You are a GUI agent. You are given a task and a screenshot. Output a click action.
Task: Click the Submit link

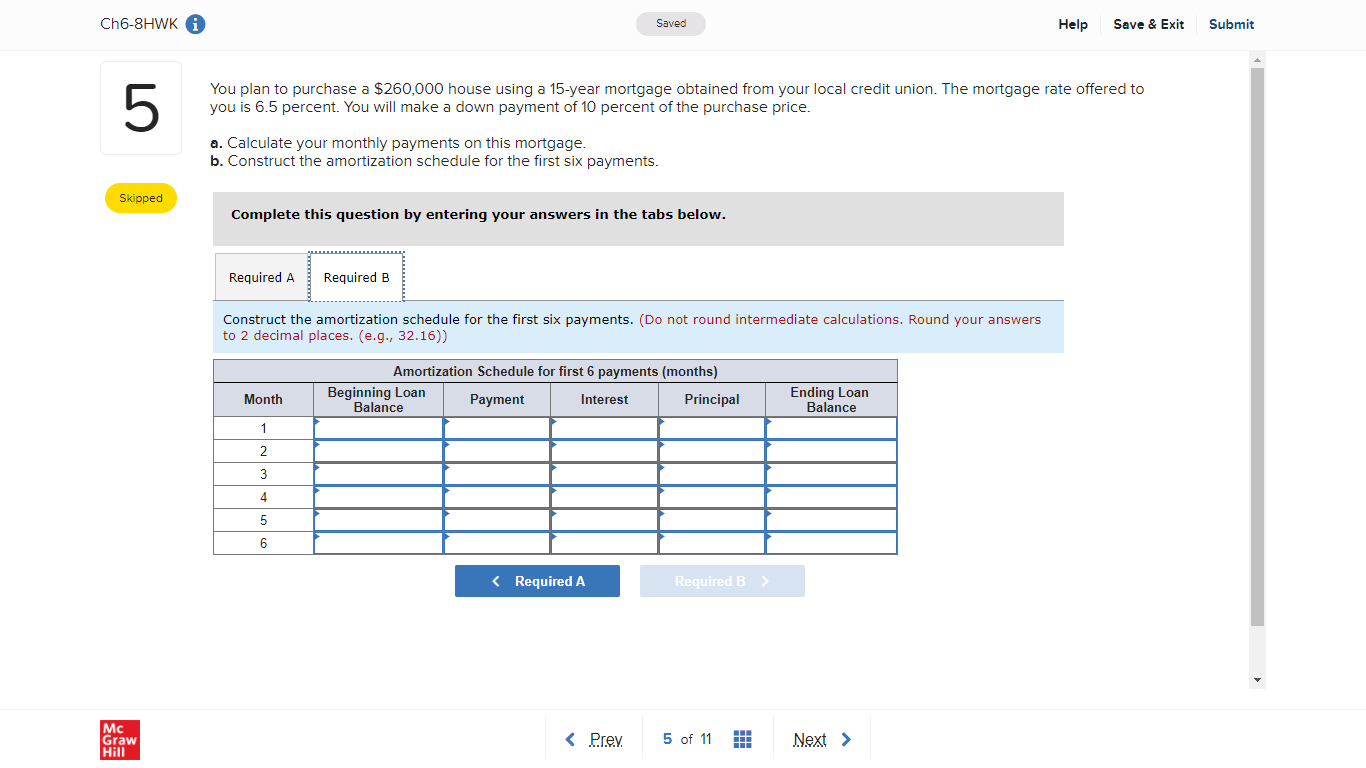[x=1231, y=24]
